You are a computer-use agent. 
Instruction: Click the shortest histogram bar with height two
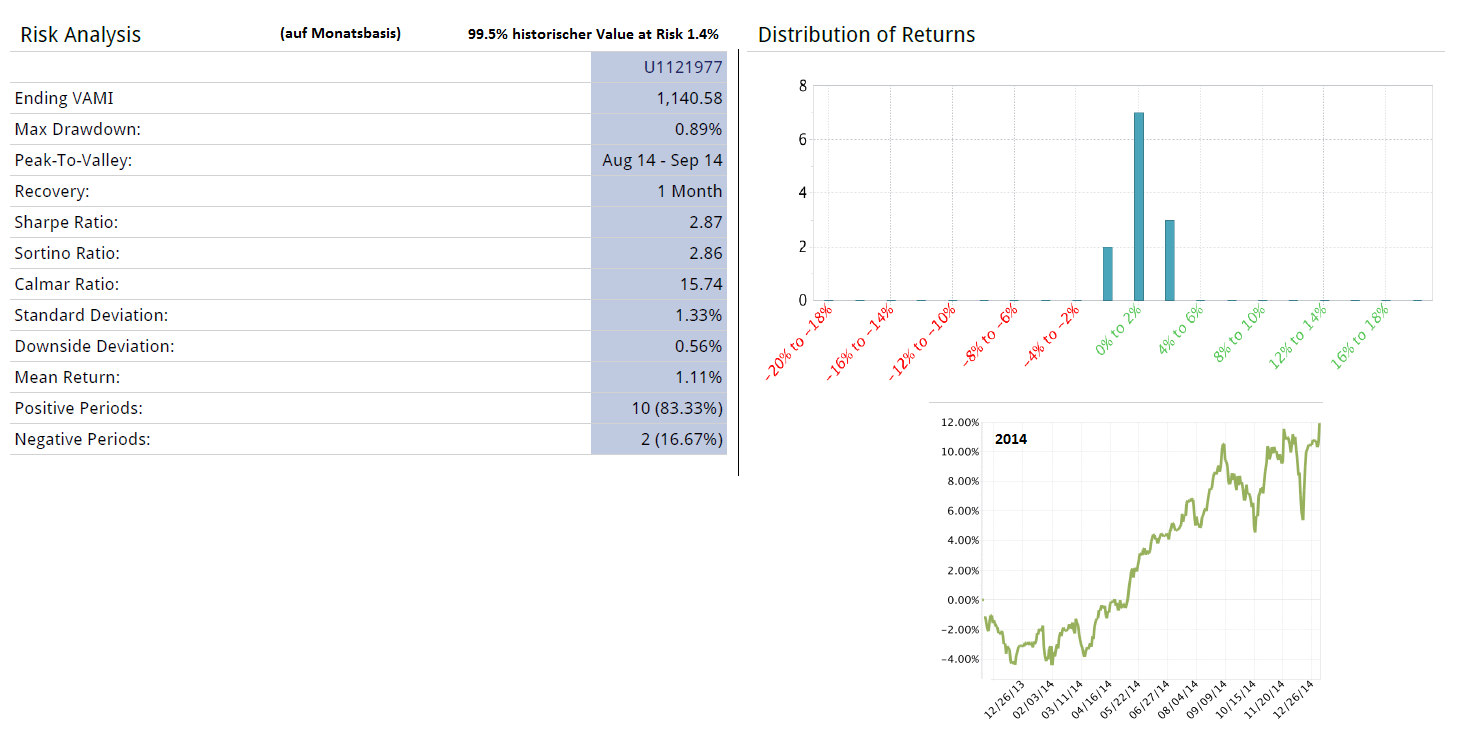pos(1107,273)
